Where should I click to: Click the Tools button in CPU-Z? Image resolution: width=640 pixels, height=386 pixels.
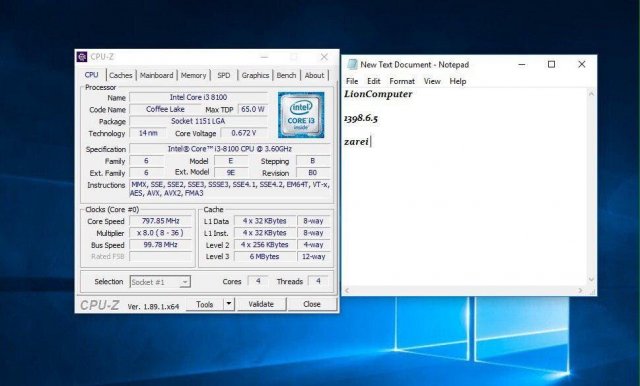click(x=204, y=304)
